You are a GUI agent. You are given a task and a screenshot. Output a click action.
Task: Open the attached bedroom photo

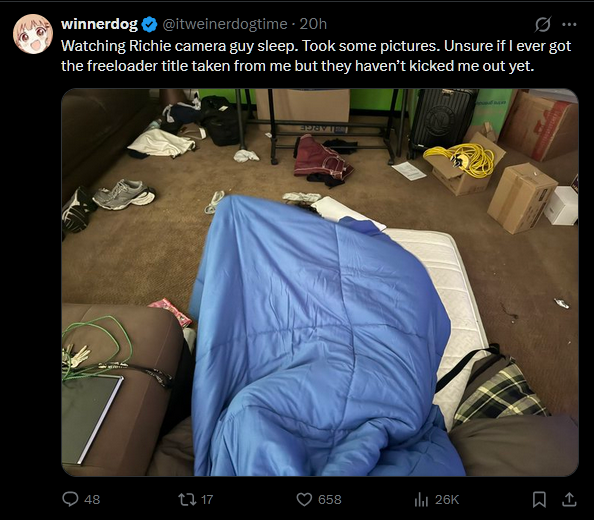pos(320,283)
